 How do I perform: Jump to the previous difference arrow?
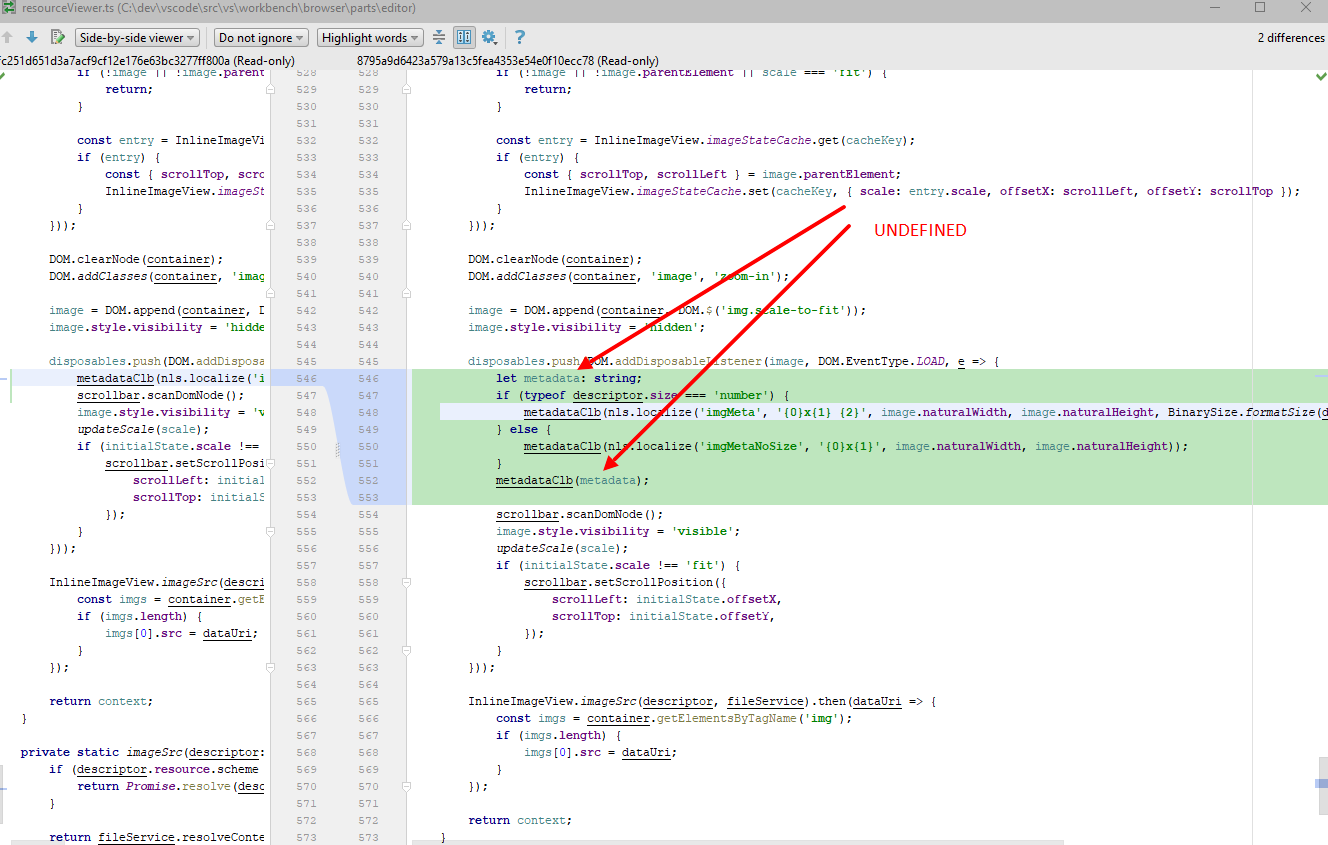click(x=8, y=37)
